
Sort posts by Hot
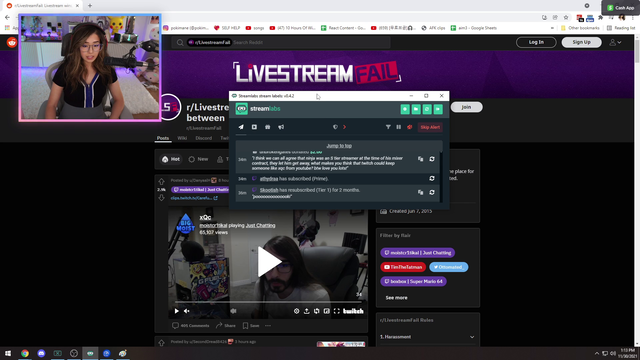[x=171, y=159]
